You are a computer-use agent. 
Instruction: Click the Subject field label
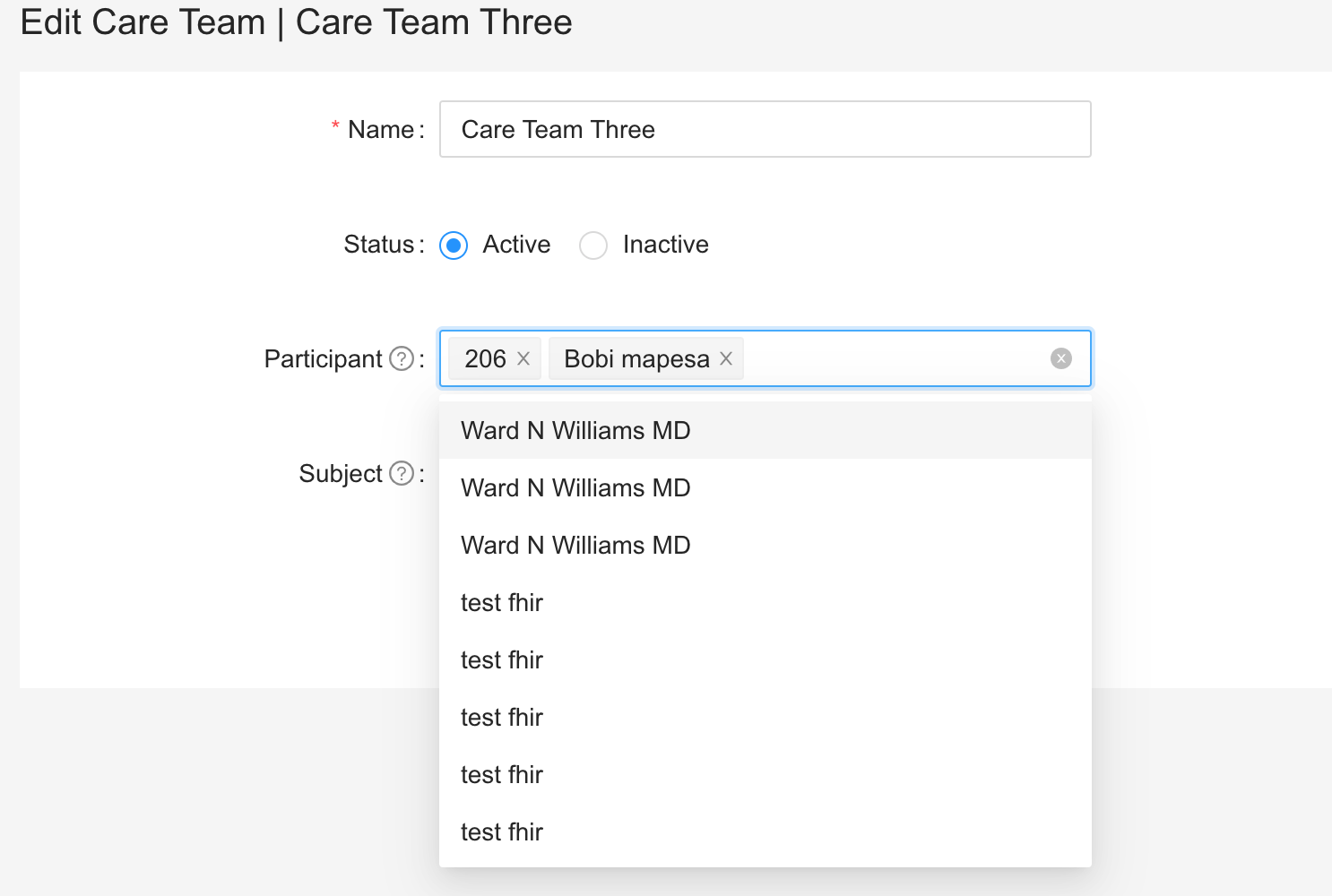(x=342, y=474)
